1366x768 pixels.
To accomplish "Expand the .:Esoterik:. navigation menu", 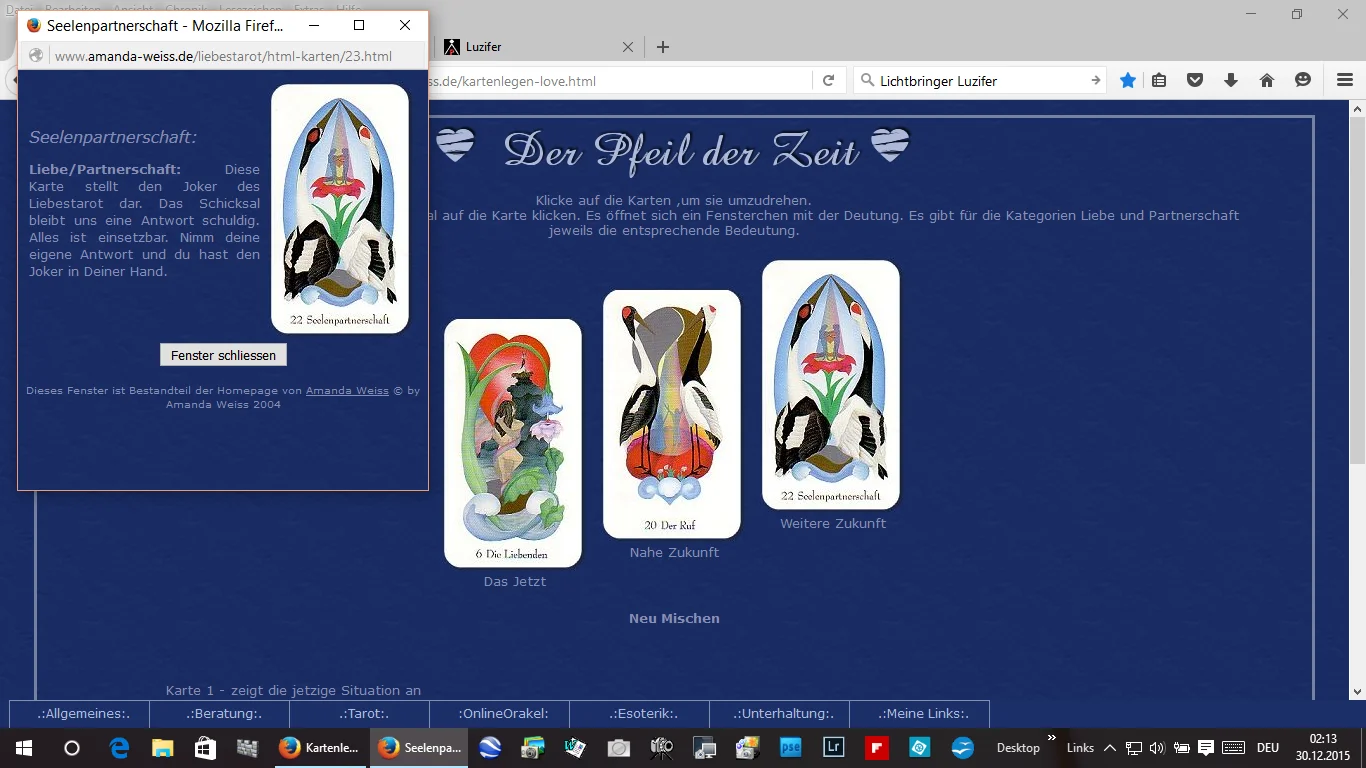I will (639, 714).
